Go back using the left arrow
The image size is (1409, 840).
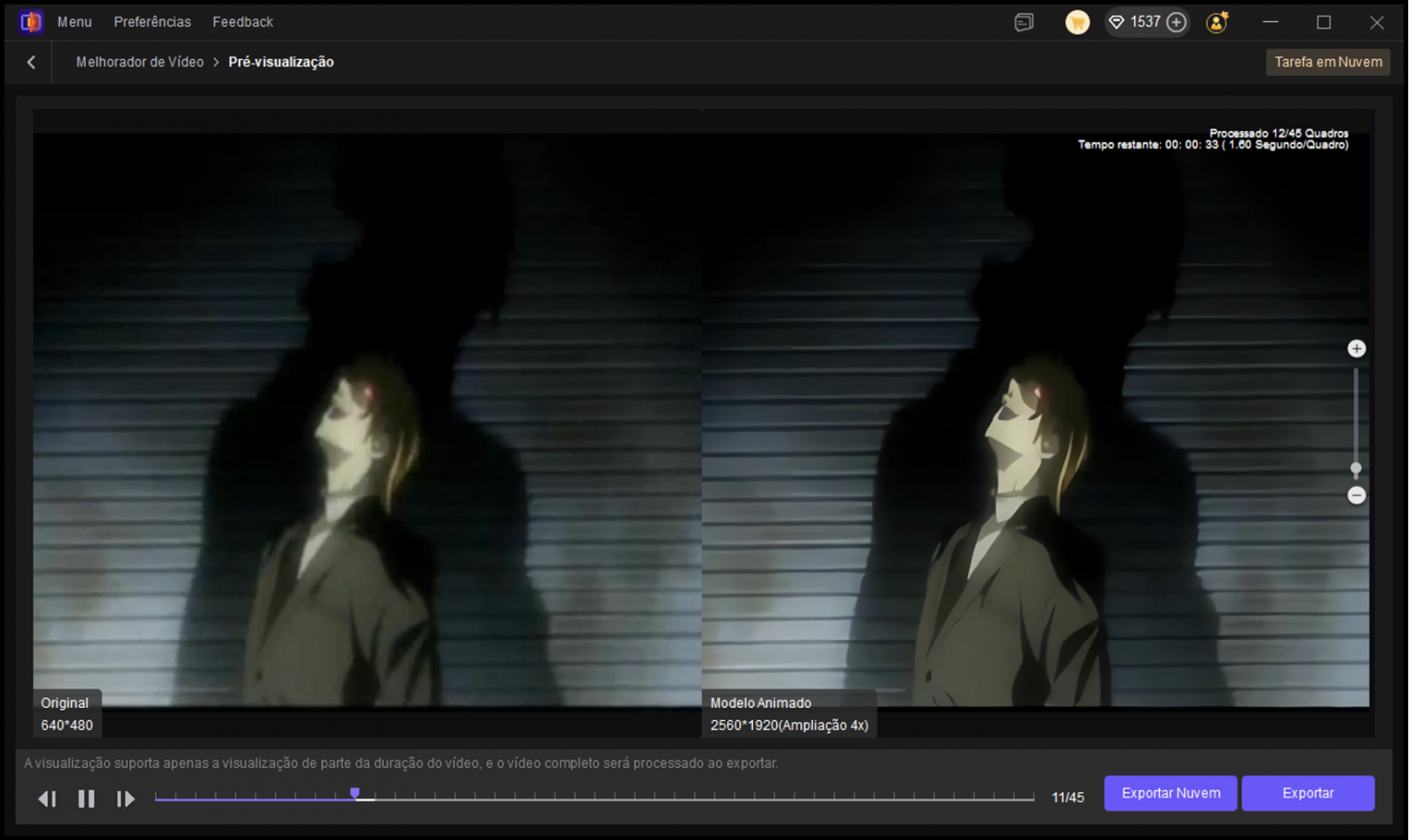pyautogui.click(x=32, y=63)
